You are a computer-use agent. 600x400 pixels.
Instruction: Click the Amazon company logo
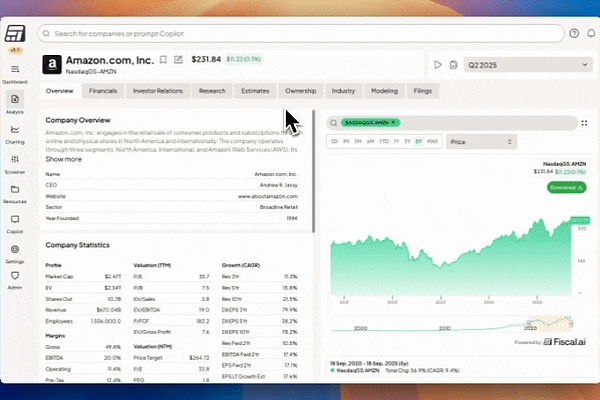(x=52, y=64)
